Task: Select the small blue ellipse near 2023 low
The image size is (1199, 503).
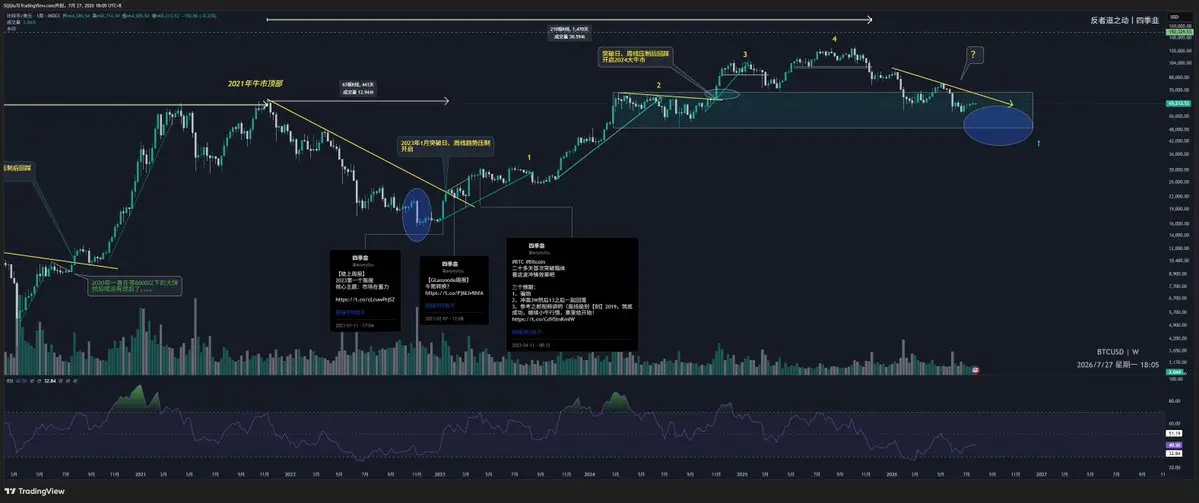Action: click(x=417, y=215)
